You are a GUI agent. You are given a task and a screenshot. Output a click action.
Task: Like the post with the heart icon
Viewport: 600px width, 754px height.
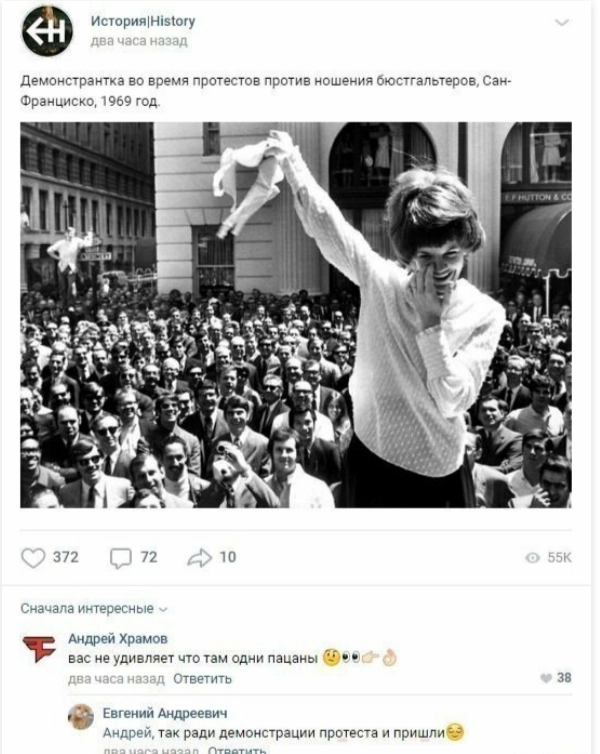[x=33, y=558]
